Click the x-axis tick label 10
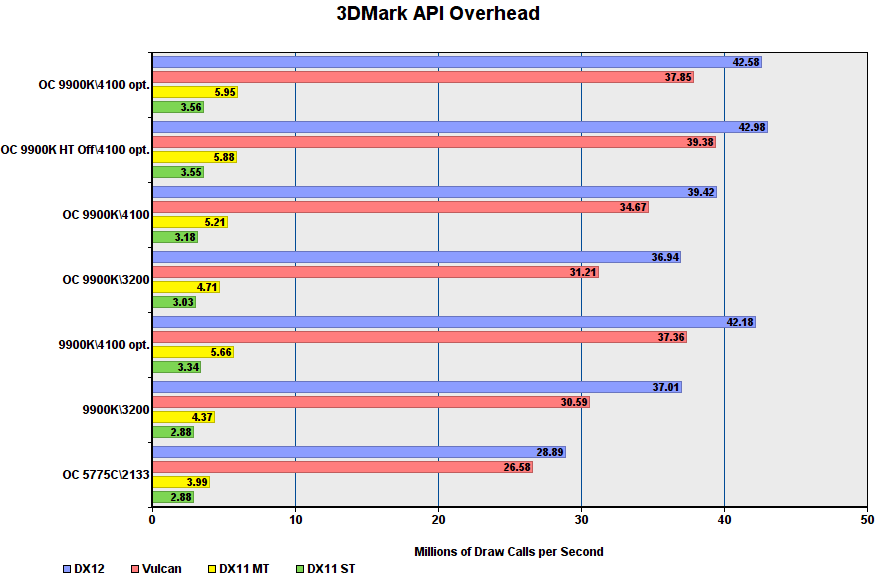877x585 pixels. tap(295, 520)
